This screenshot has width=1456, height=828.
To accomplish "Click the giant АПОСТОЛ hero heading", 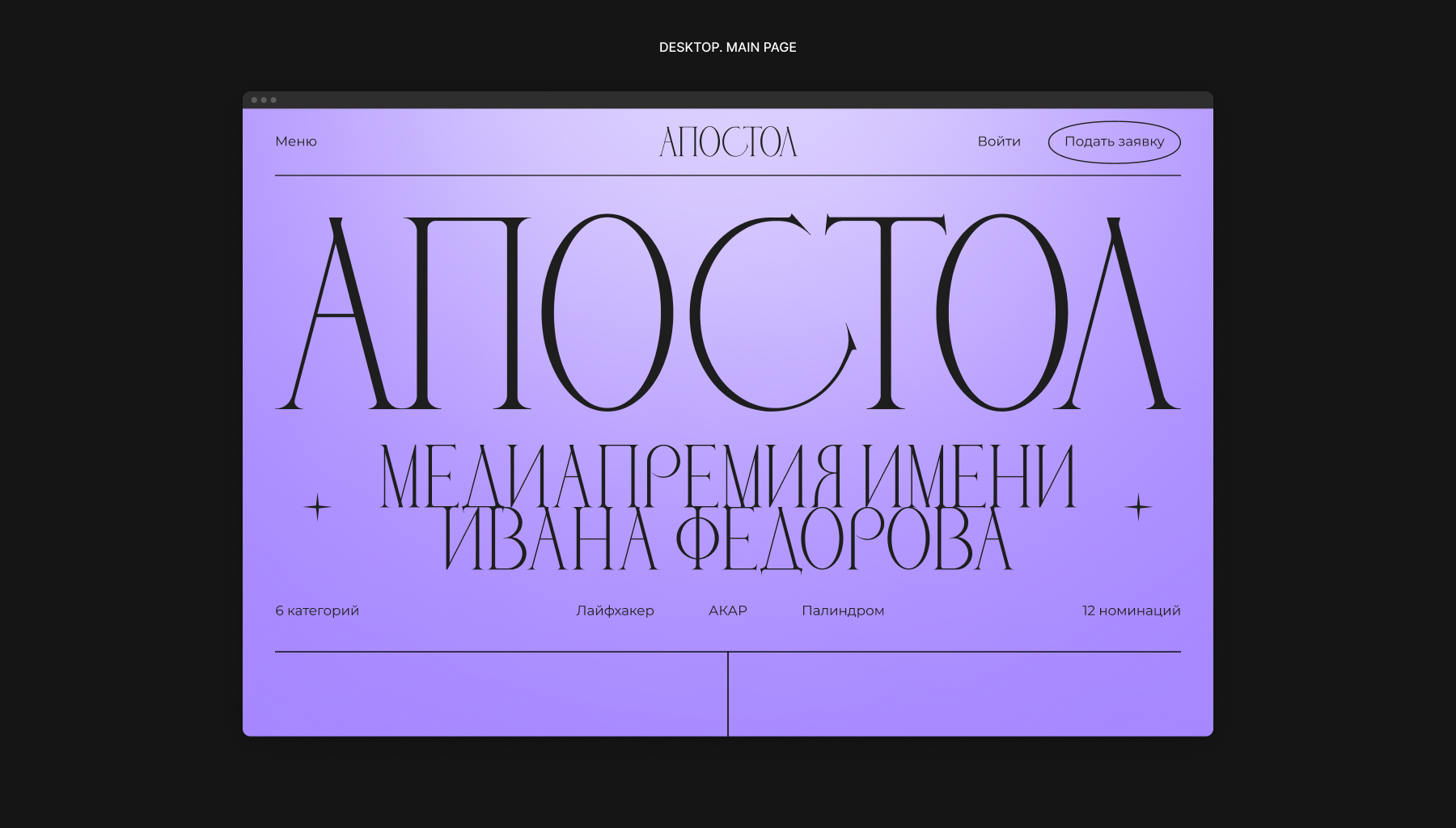I will click(x=728, y=313).
